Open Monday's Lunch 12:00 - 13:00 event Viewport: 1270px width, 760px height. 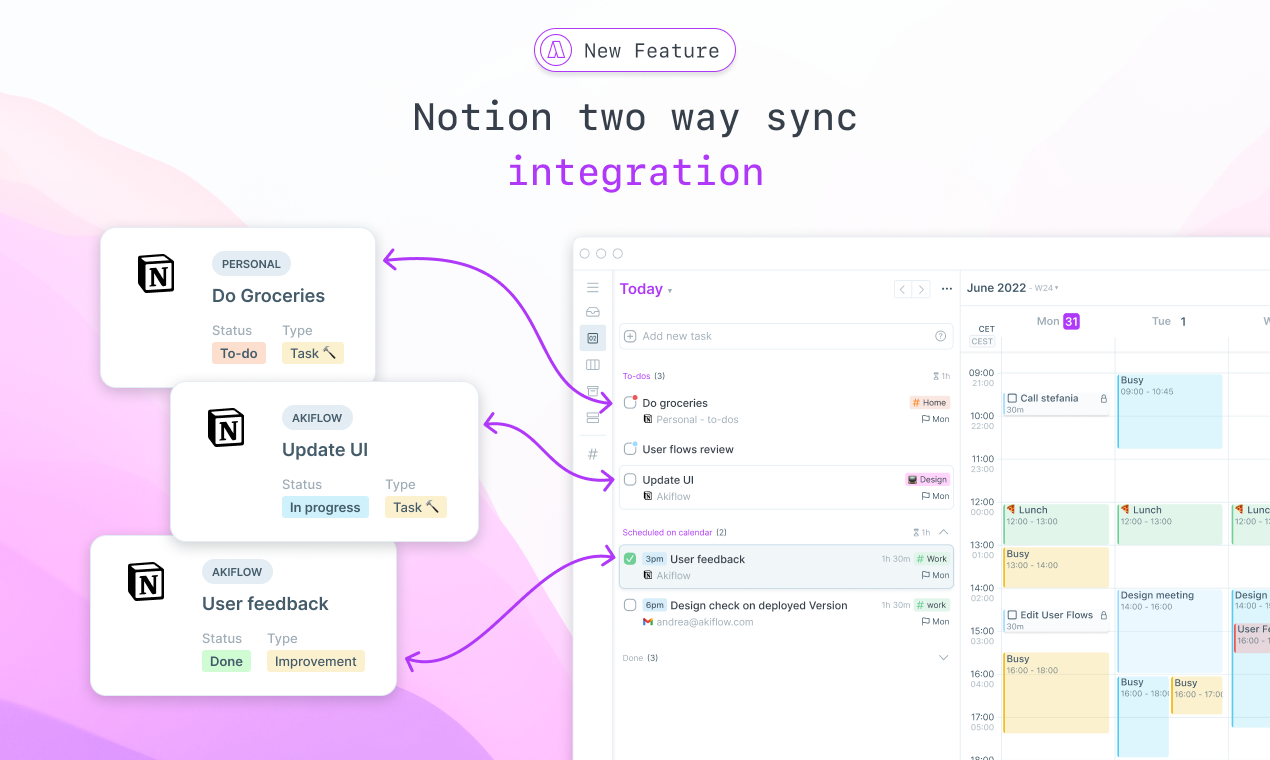click(x=1057, y=525)
